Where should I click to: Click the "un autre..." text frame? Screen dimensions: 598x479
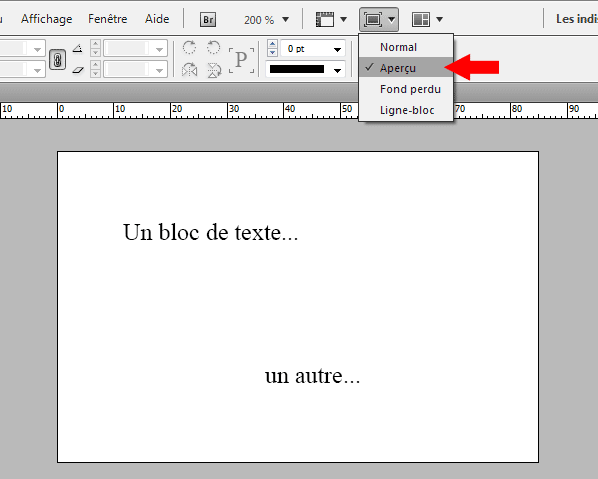click(312, 375)
